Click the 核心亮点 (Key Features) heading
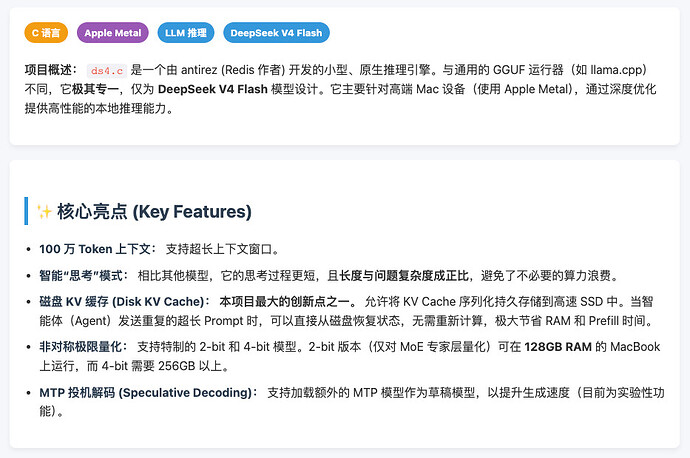Viewport: 690px width, 458px height. pos(154,212)
